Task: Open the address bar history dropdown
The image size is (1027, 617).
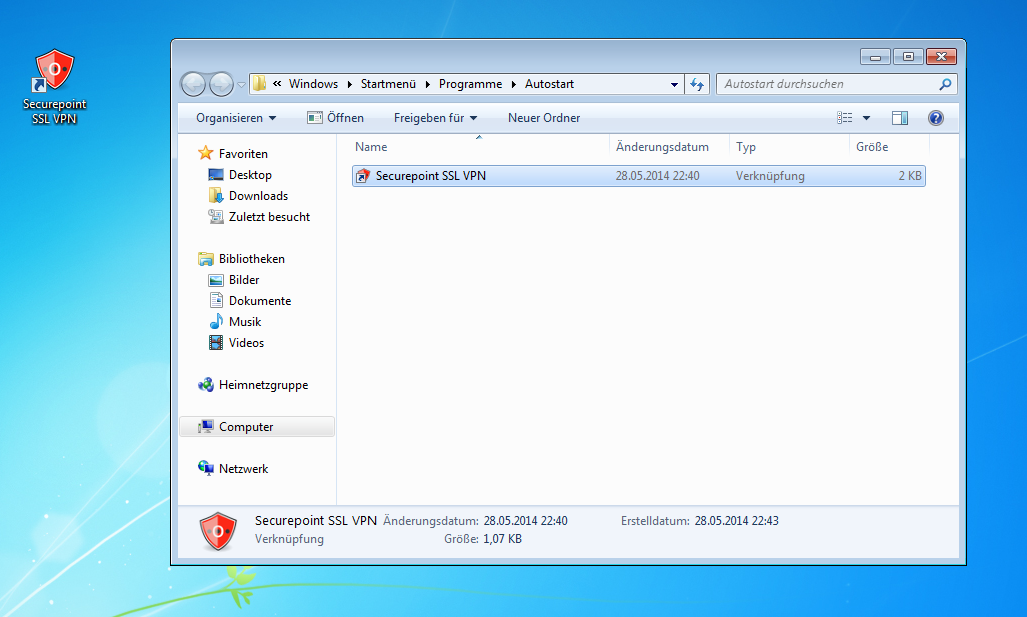Action: click(x=675, y=84)
